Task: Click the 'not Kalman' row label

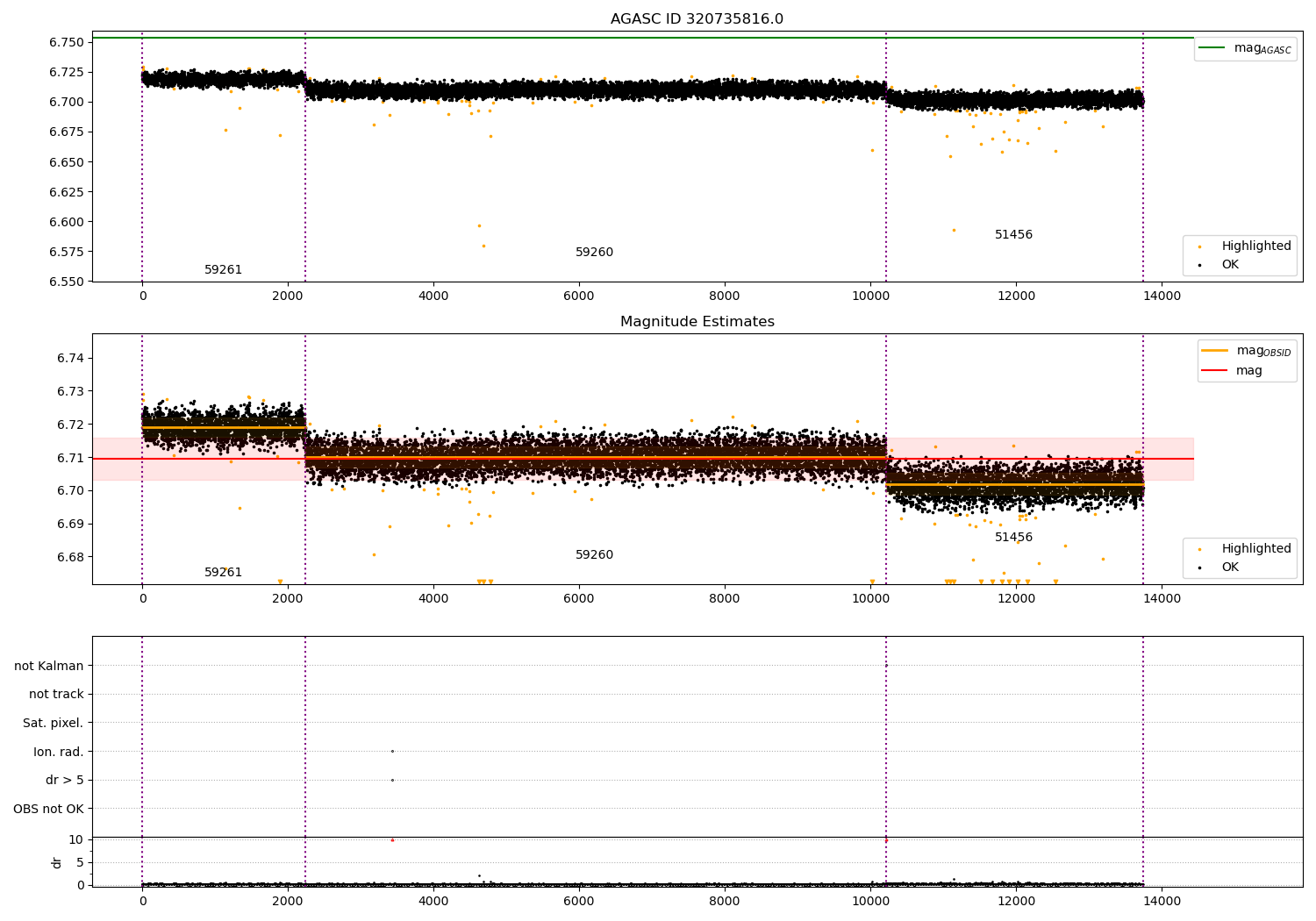Action: (x=49, y=667)
